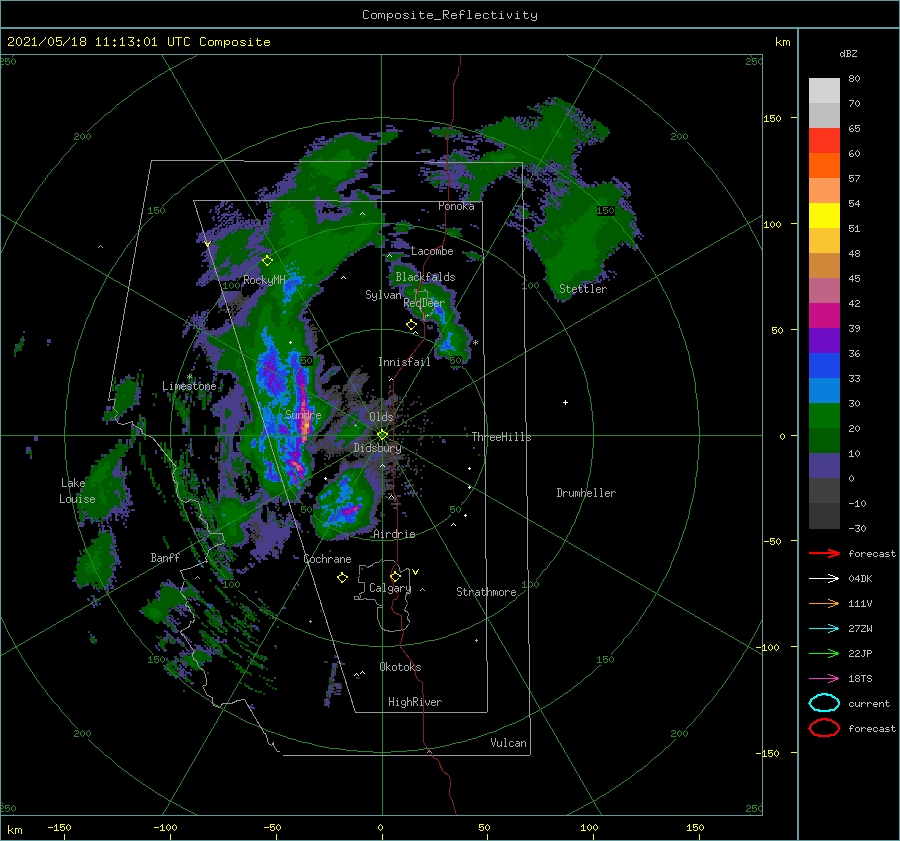This screenshot has width=900, height=841.
Task: Click the purple swatch beside 36 label
Action: coord(824,341)
